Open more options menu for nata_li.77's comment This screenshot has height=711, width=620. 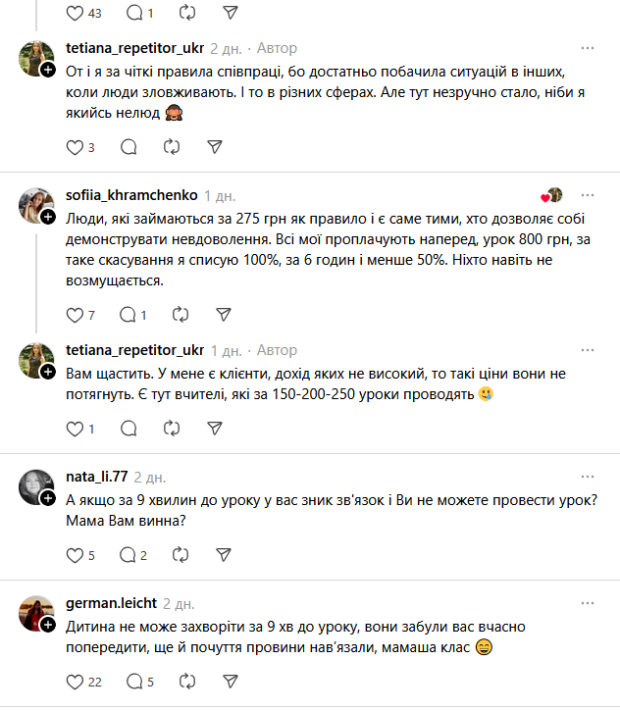click(x=588, y=477)
